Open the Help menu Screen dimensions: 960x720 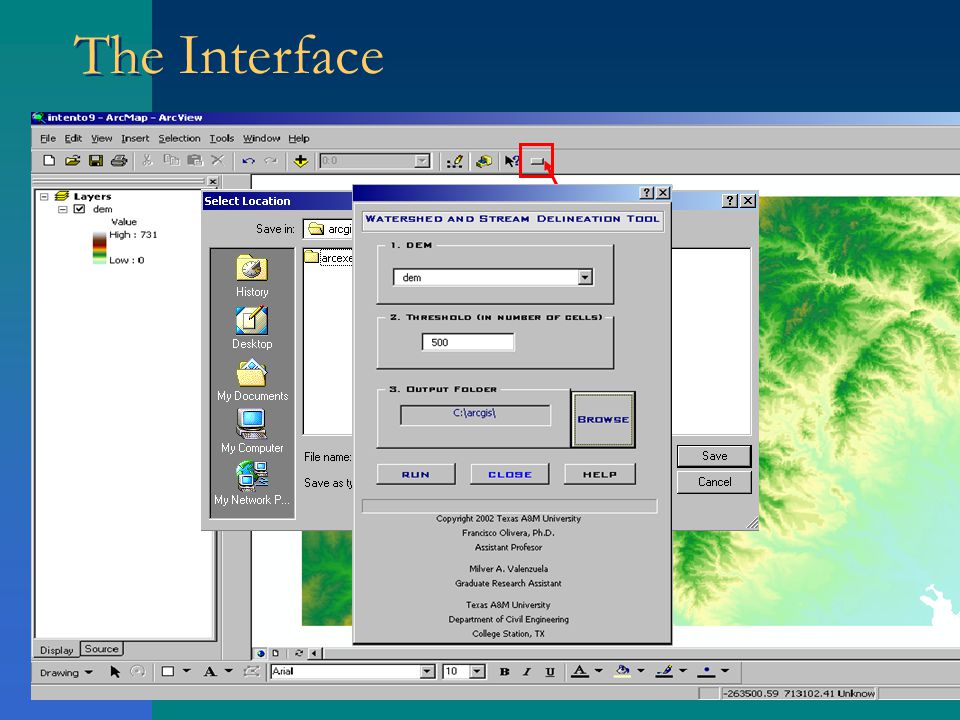[x=299, y=138]
